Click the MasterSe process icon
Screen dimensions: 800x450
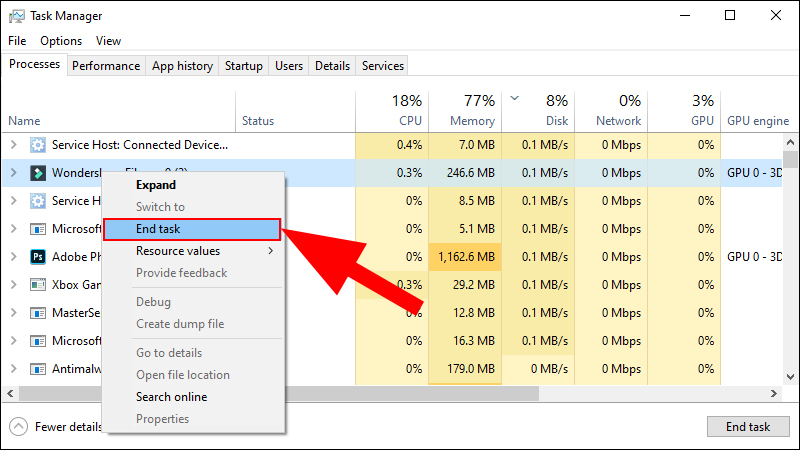(x=38, y=313)
